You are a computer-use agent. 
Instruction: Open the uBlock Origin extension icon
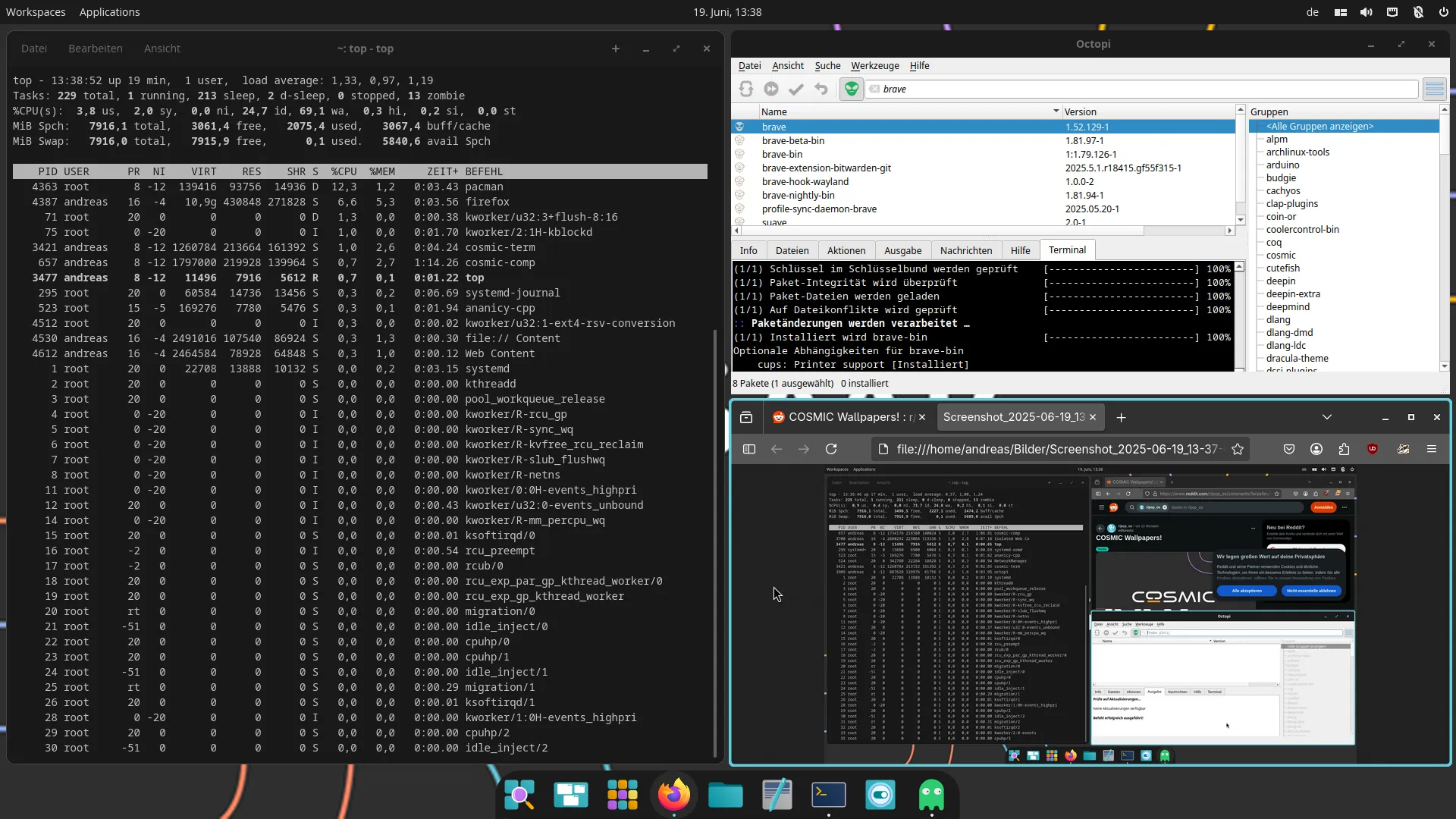[x=1373, y=449]
